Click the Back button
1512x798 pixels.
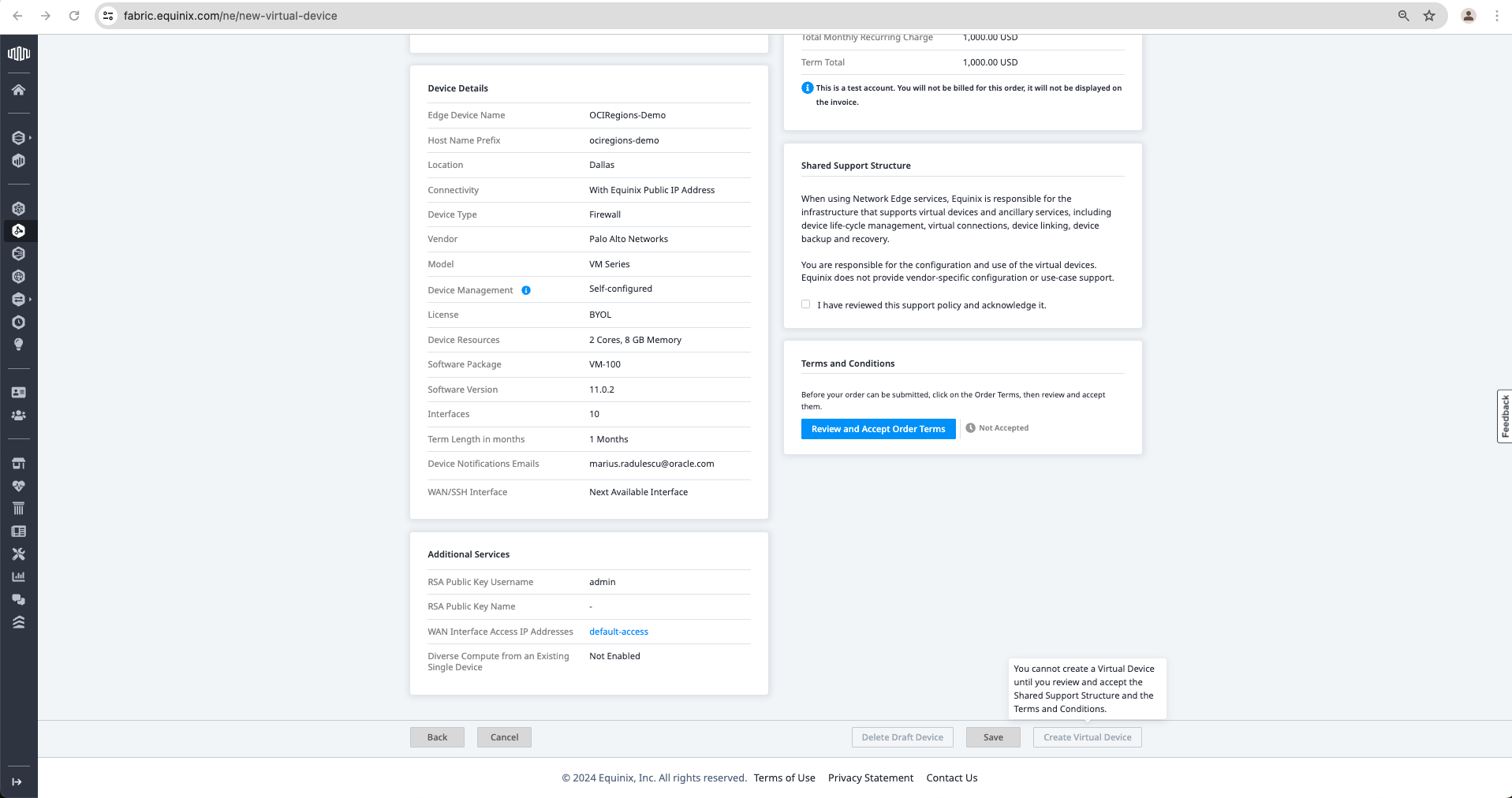coord(437,737)
